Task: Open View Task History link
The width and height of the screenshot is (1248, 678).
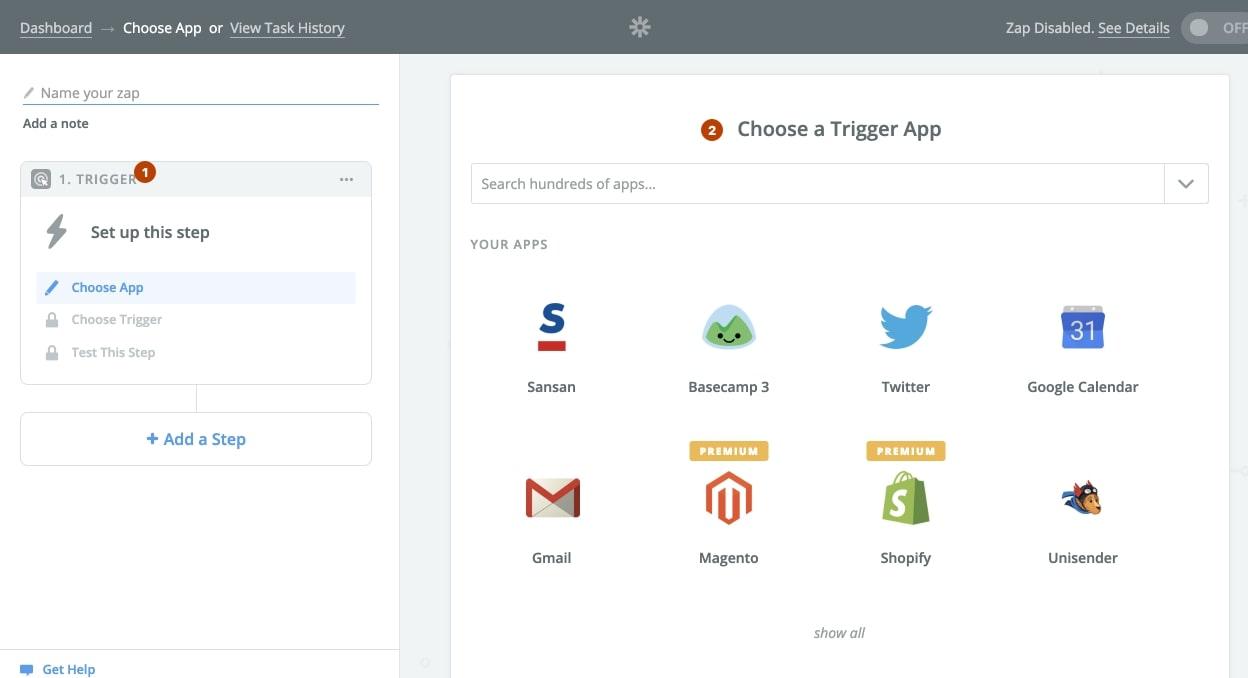Action: [x=287, y=28]
